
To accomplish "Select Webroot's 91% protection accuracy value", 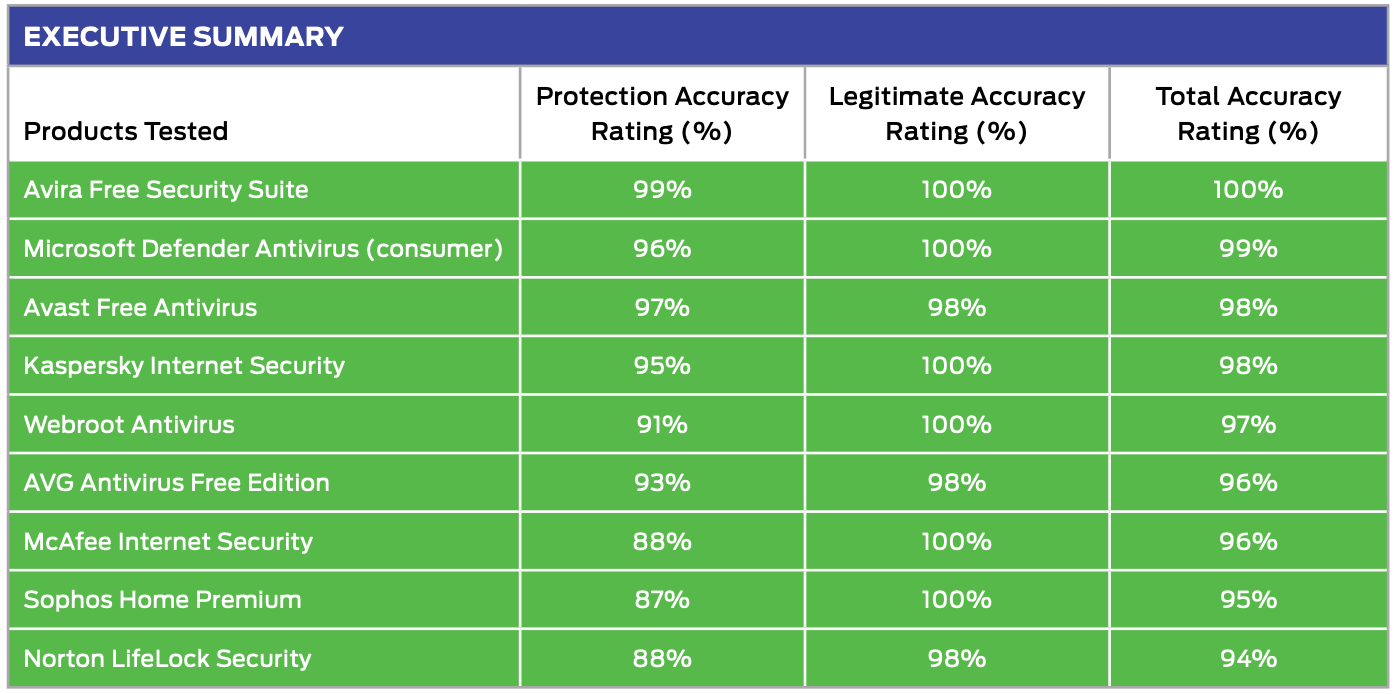I will [x=662, y=424].
